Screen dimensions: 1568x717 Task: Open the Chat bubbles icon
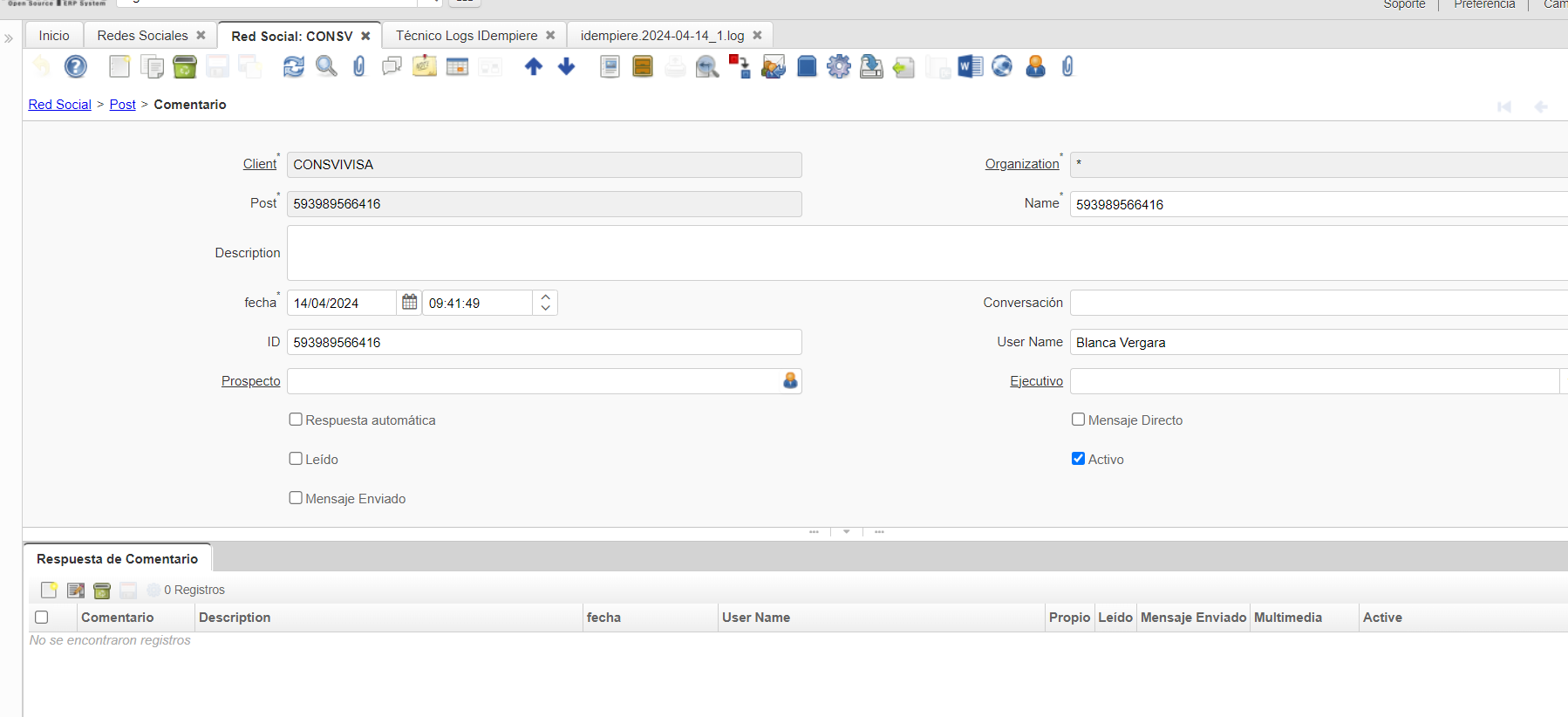(x=392, y=66)
